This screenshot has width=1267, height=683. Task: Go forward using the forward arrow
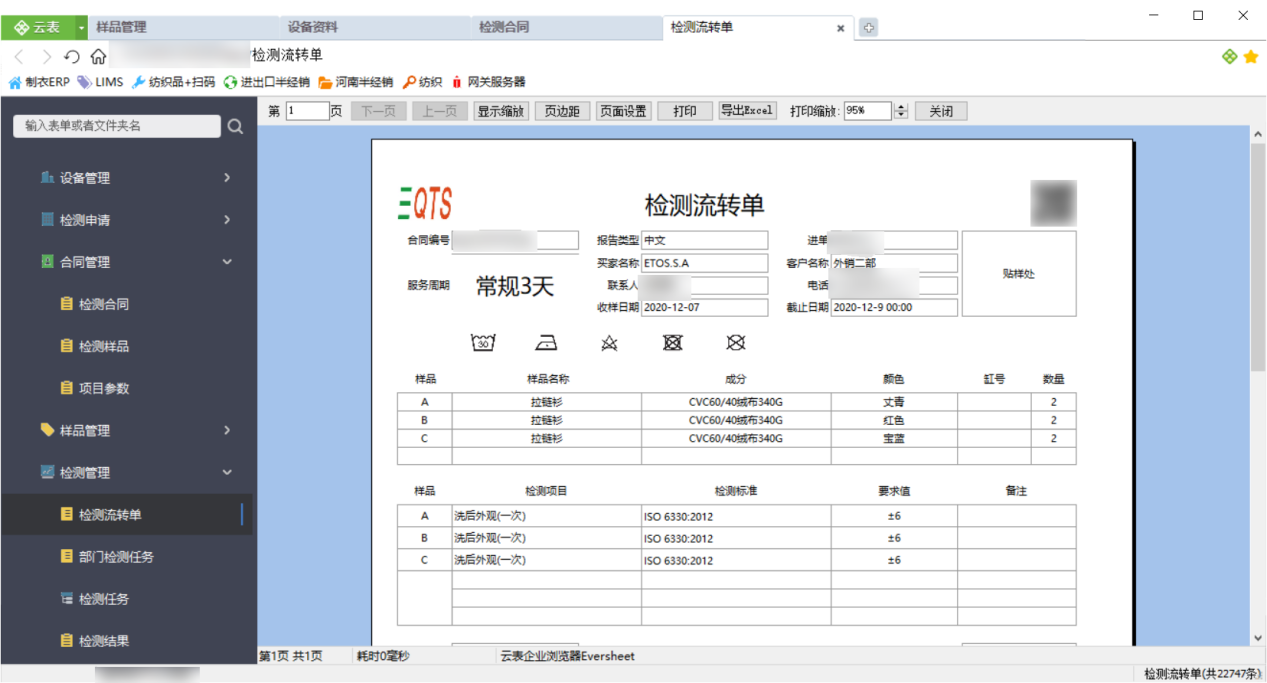(46, 56)
